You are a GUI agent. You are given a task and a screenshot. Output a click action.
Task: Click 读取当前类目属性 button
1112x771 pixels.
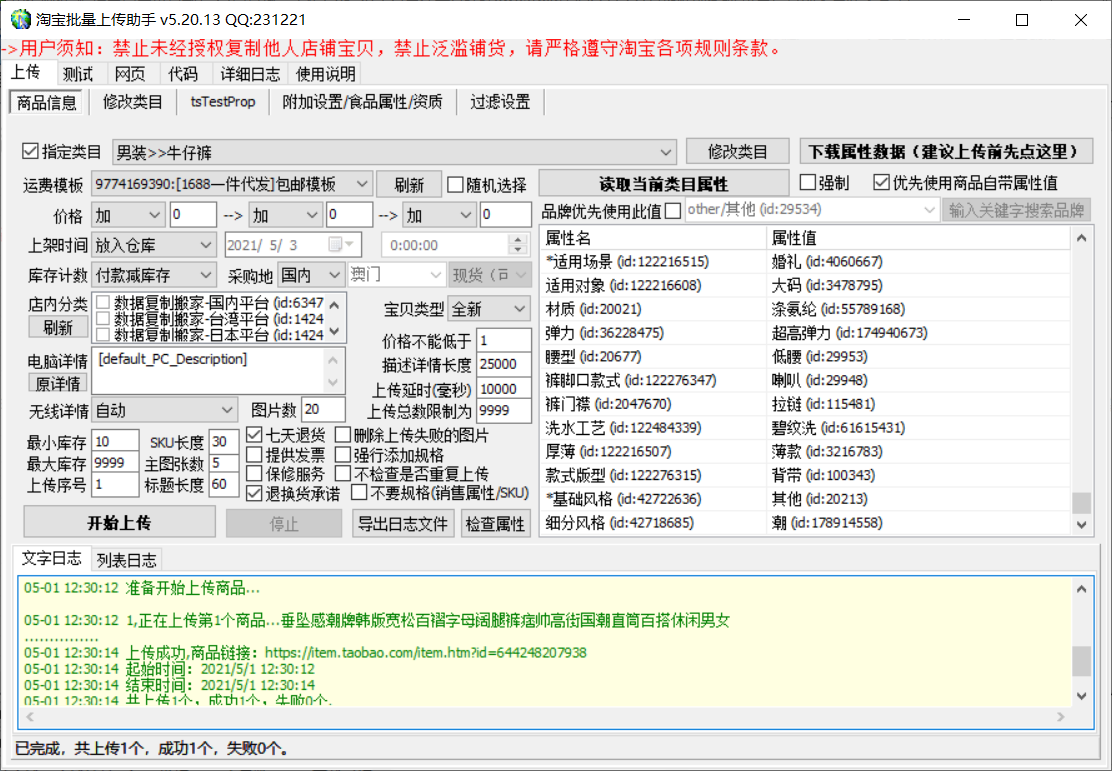pos(664,184)
